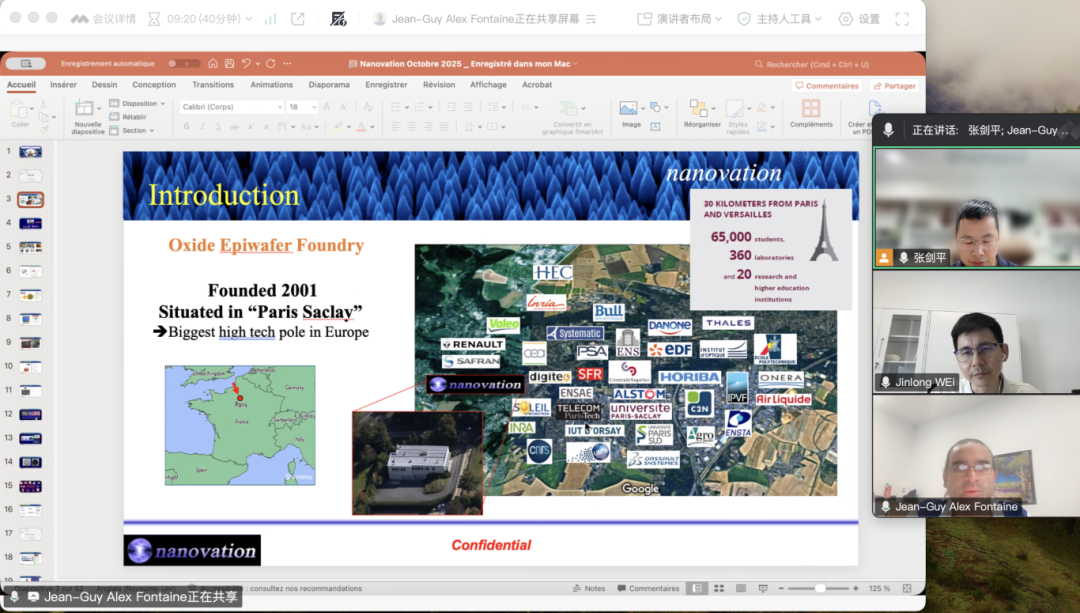The image size is (1080, 613).
Task: Toggle the Enregistrement automatique switch
Action: 183,64
